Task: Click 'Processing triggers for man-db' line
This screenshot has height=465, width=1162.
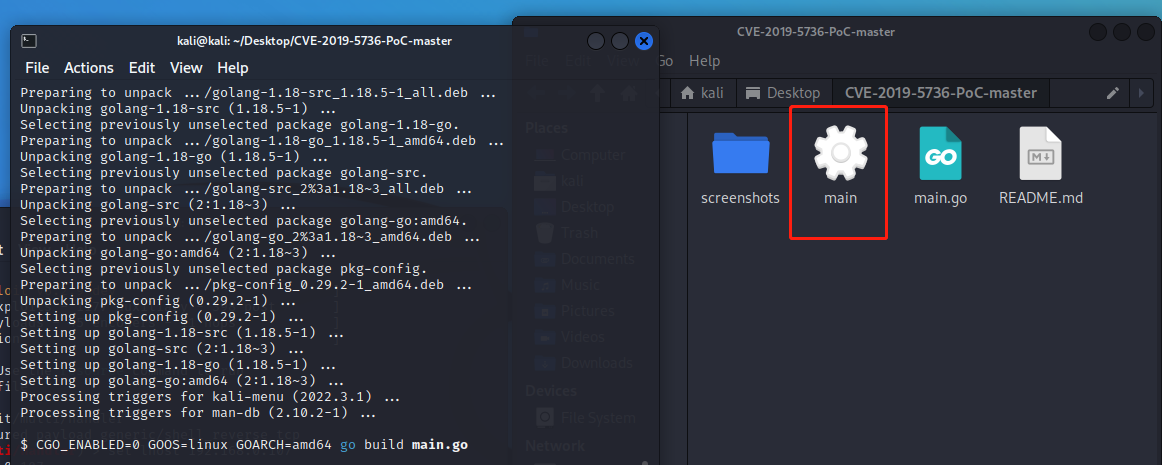Action: click(x=198, y=413)
